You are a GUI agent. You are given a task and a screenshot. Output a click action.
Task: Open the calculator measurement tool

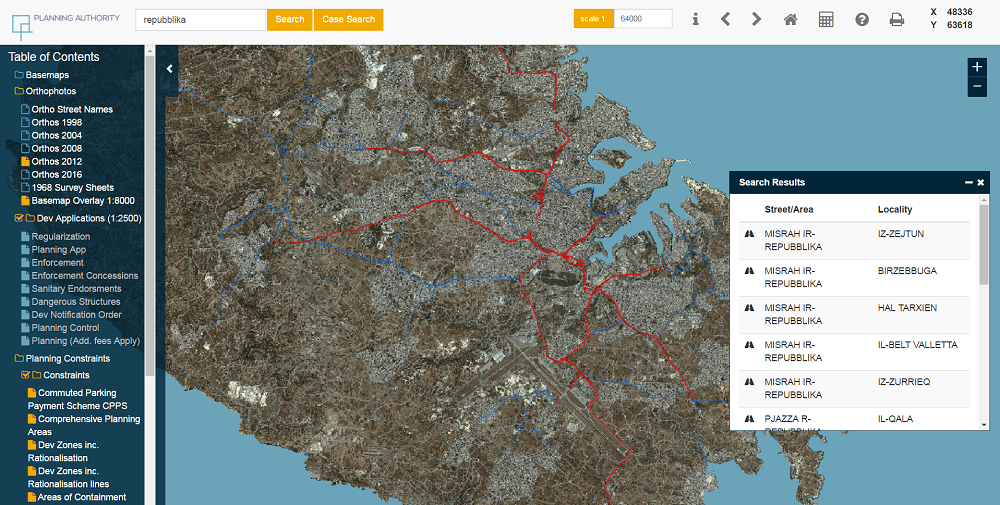click(826, 19)
